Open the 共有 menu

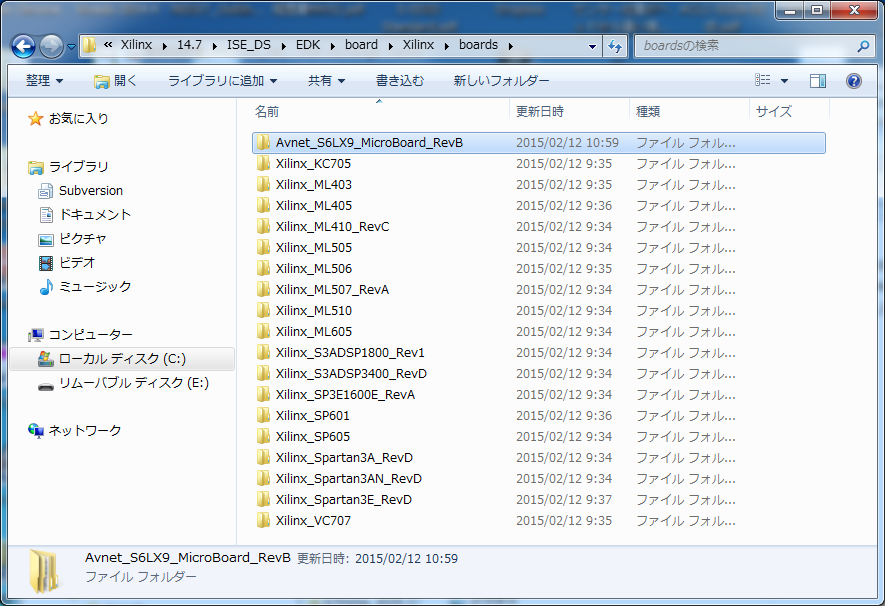click(326, 81)
